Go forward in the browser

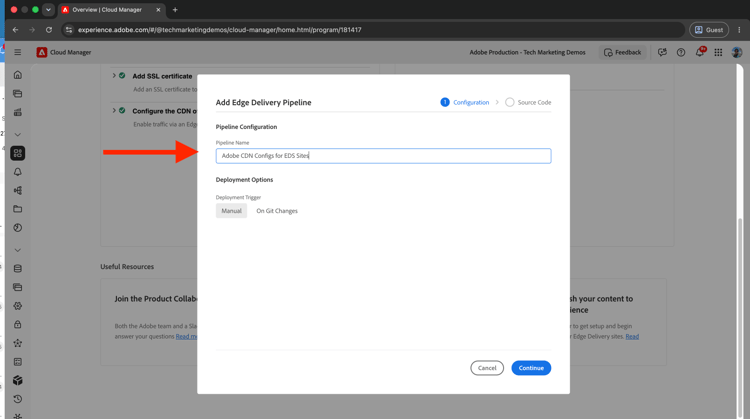(32, 30)
